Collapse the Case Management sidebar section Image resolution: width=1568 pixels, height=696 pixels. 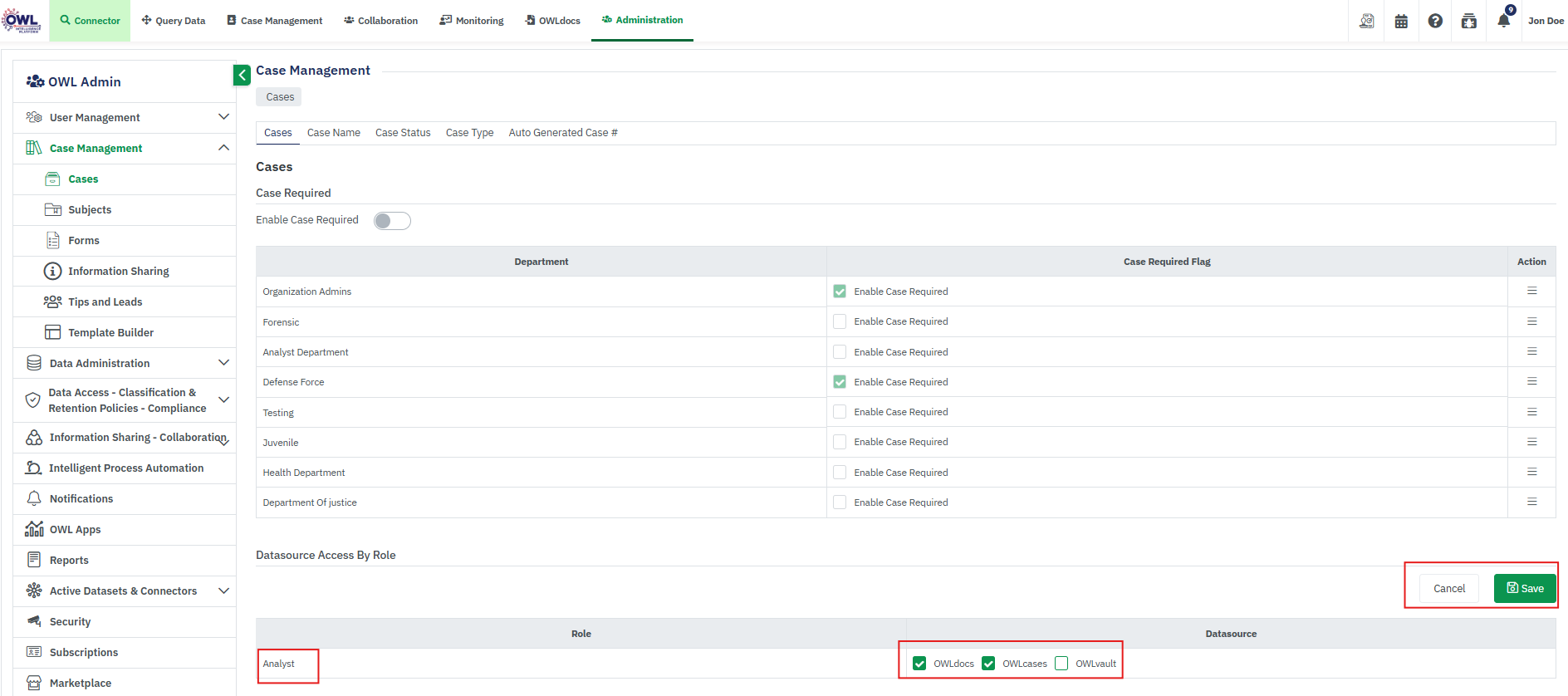(x=223, y=148)
